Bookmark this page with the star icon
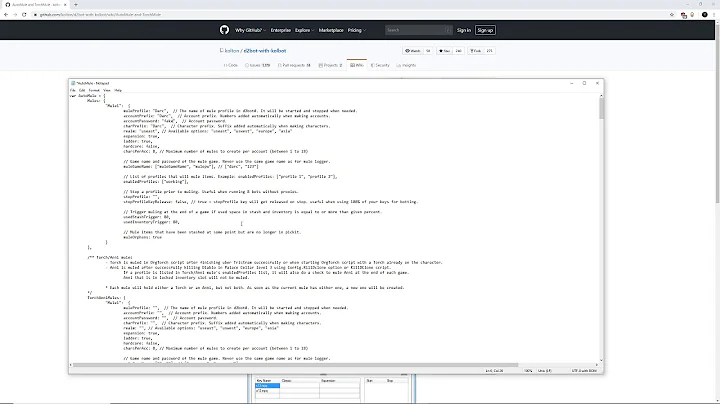The width and height of the screenshot is (720, 404). point(672,15)
